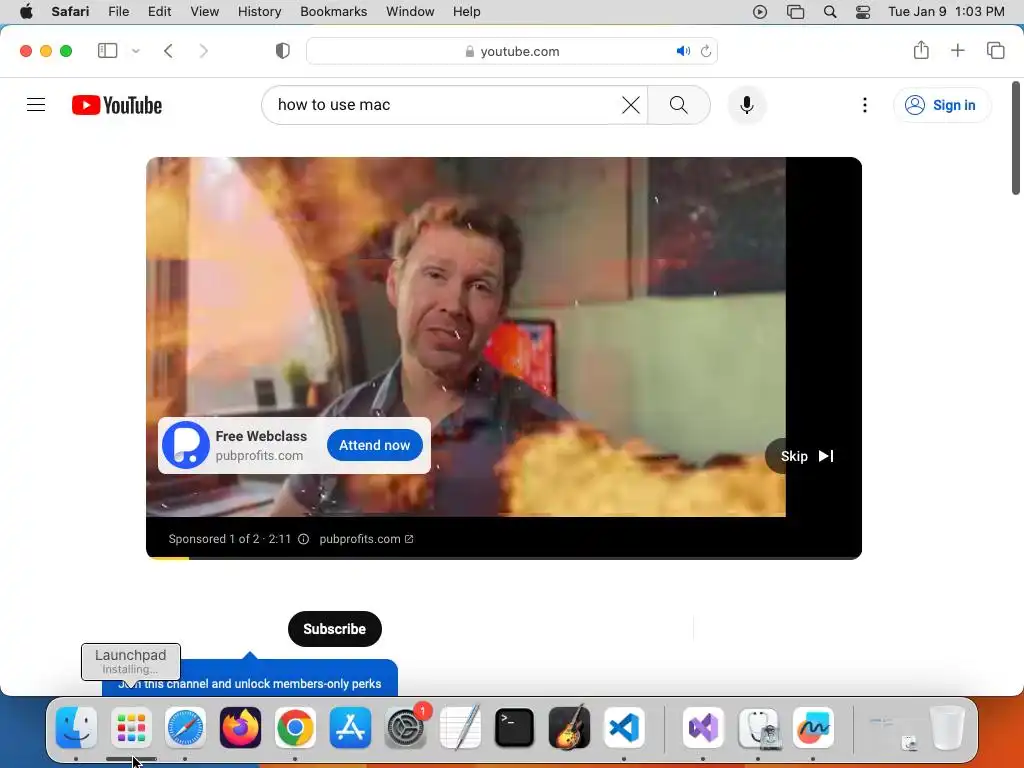Open the App Store from the Dock
1024x768 pixels.
(x=350, y=728)
